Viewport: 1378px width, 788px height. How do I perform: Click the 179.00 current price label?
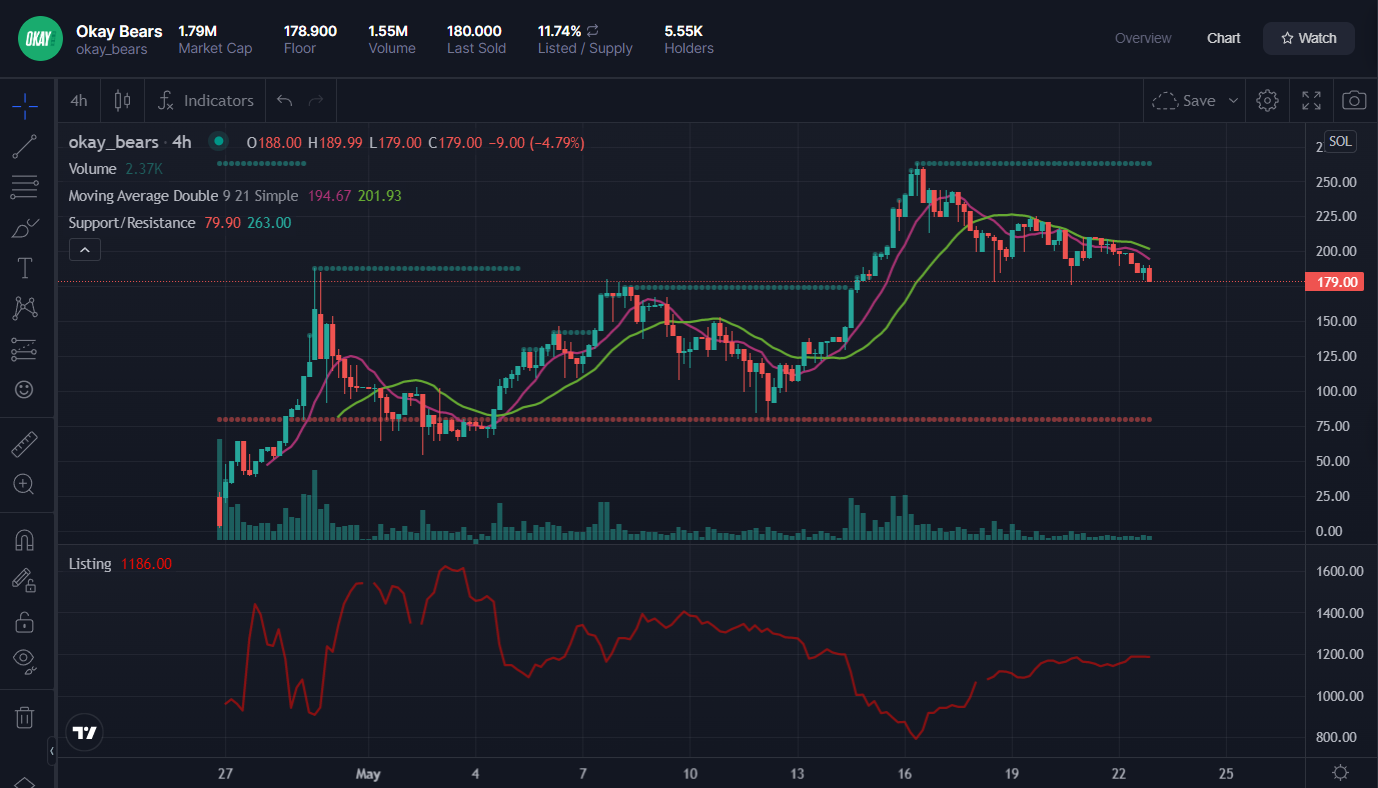pos(1337,282)
